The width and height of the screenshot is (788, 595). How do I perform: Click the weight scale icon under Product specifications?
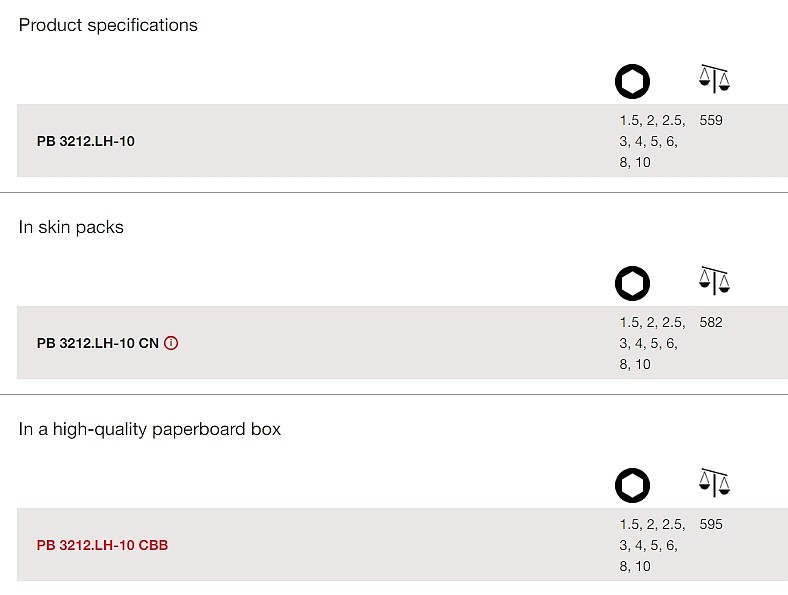point(714,78)
